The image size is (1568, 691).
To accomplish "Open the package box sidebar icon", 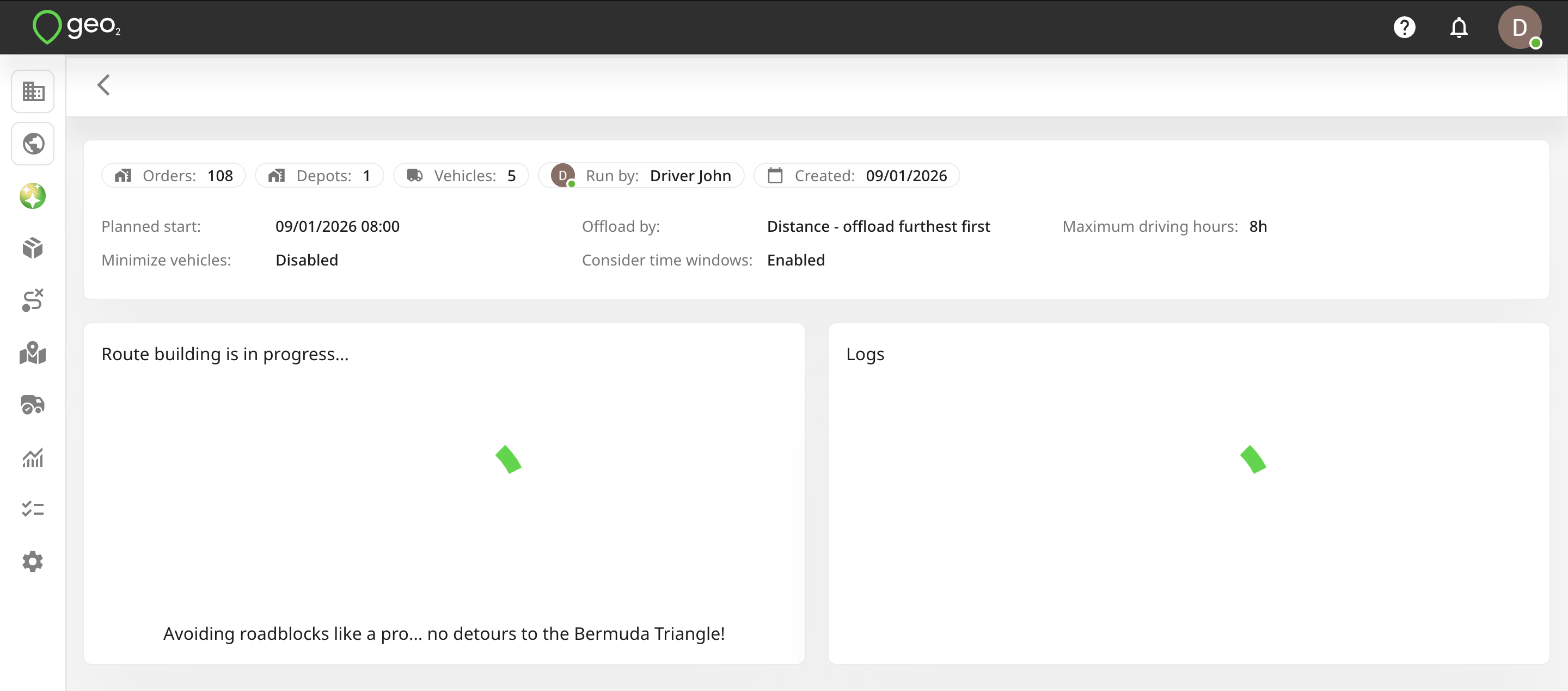I will pyautogui.click(x=33, y=248).
